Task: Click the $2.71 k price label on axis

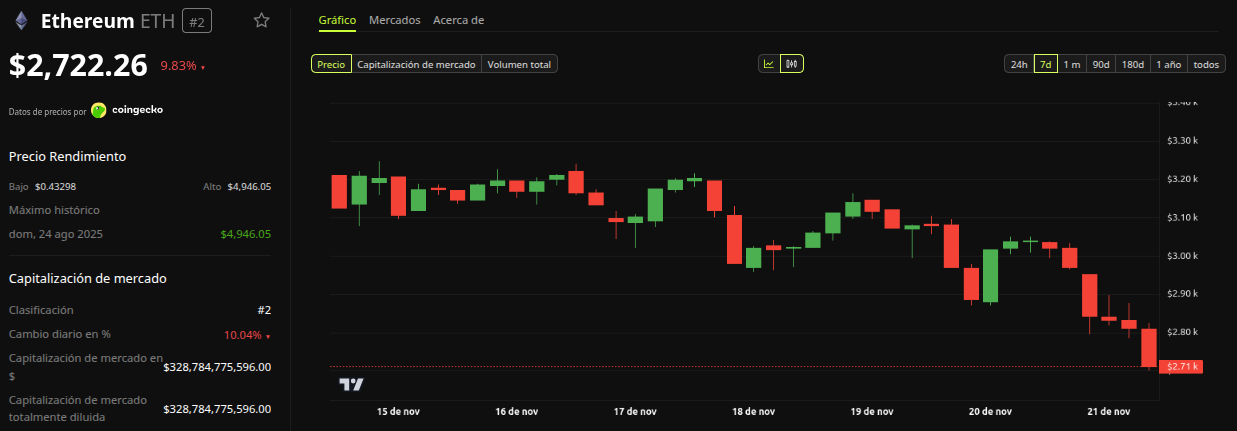Action: [x=1180, y=367]
